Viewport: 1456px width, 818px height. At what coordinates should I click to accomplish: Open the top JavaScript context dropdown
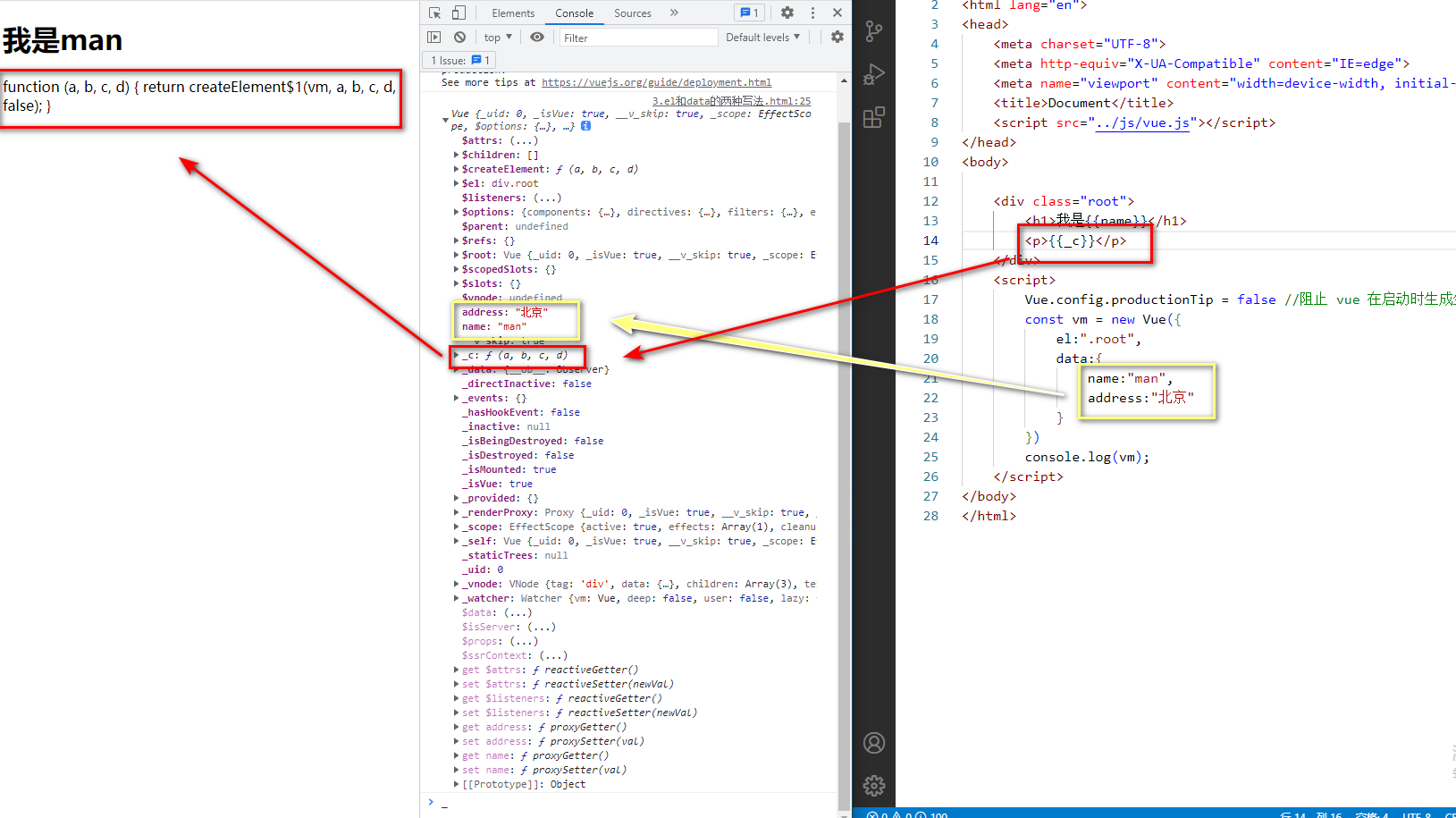click(x=498, y=38)
